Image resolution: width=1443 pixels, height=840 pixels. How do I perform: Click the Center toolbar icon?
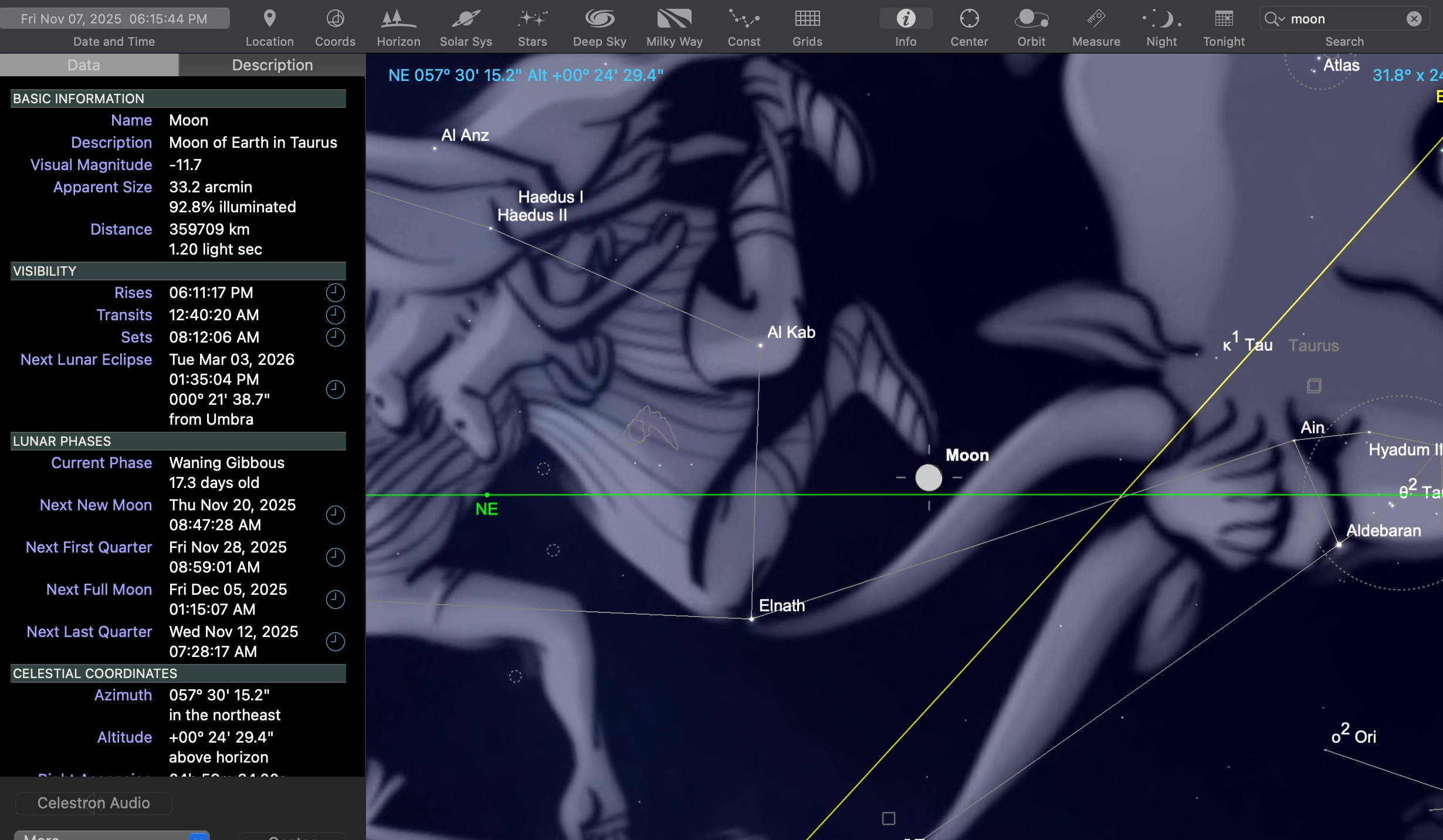969,19
